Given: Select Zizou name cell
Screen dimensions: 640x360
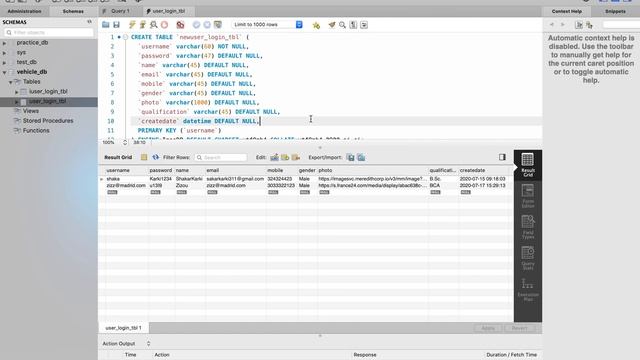Looking at the screenshot, I should (190, 185).
